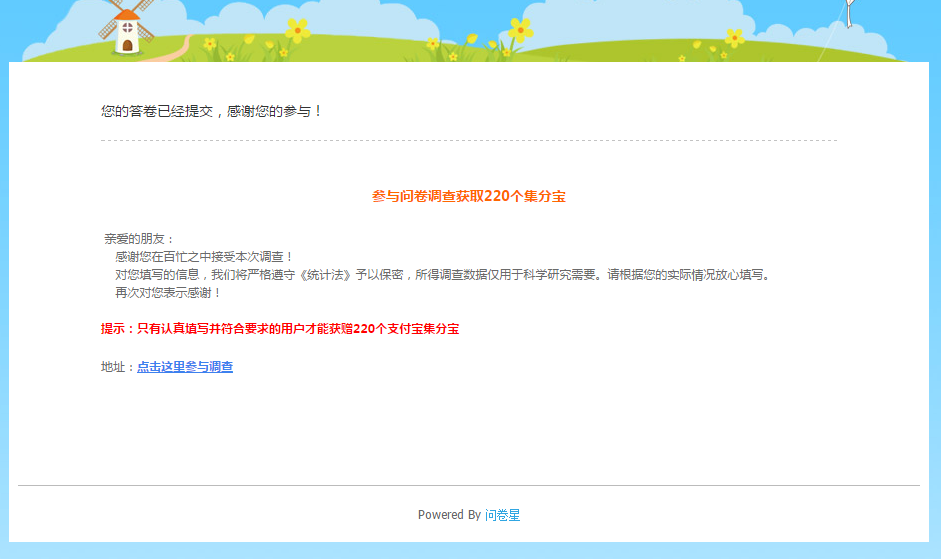The image size is (941, 559).
Task: Click the red 提示 notice about 220个支付宝集分宝
Action: (x=280, y=329)
